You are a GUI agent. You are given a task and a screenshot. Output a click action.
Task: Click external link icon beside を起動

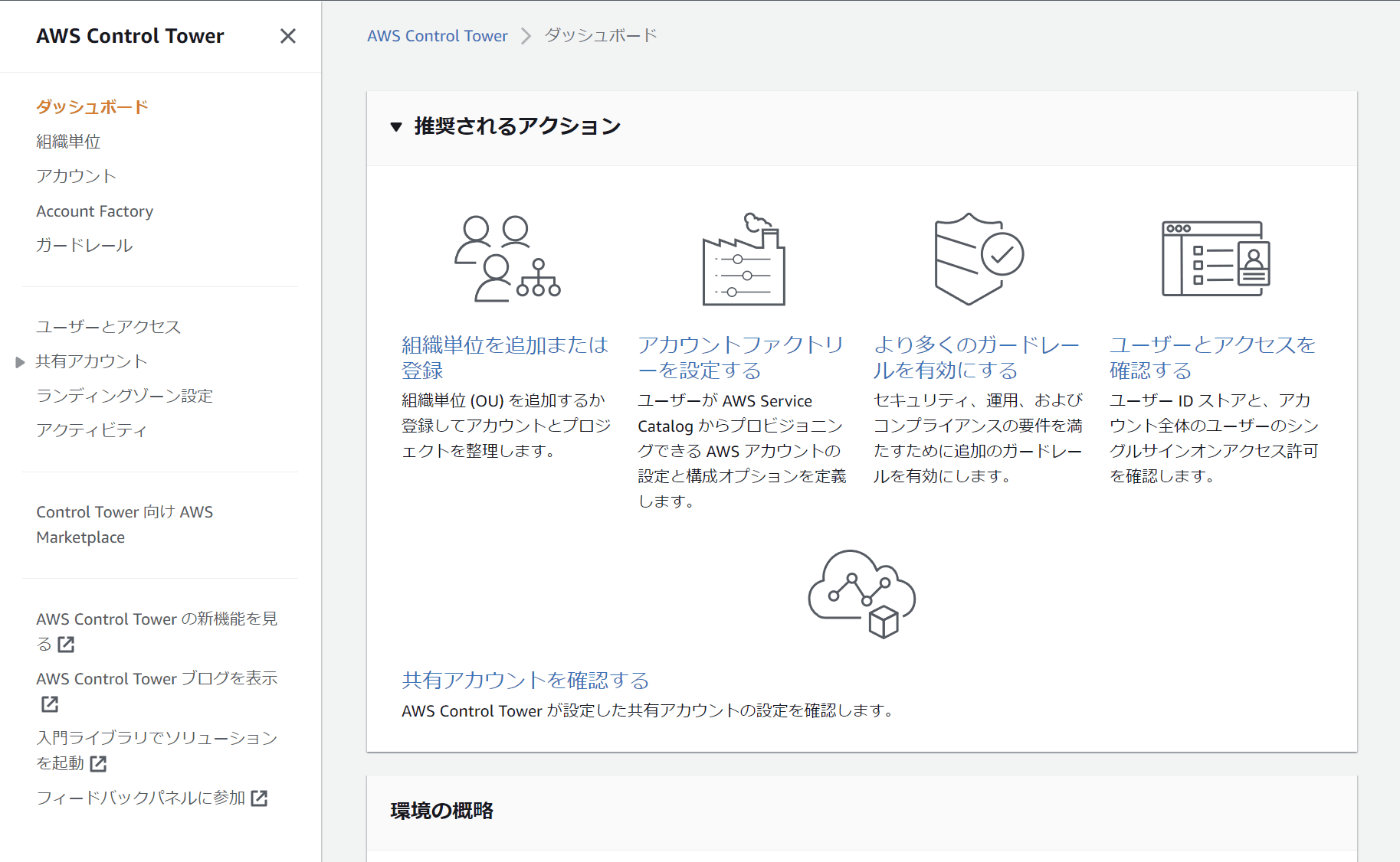(98, 764)
